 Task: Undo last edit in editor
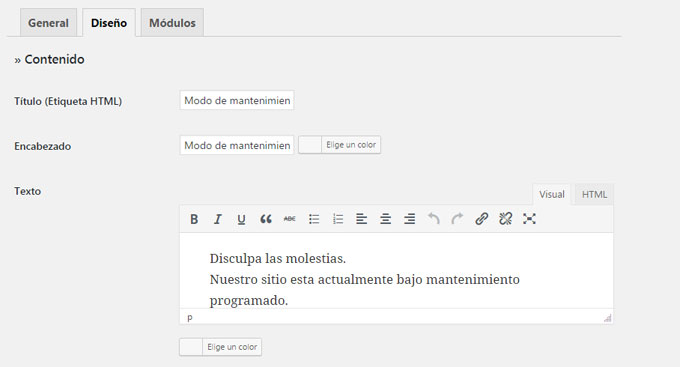tap(434, 219)
